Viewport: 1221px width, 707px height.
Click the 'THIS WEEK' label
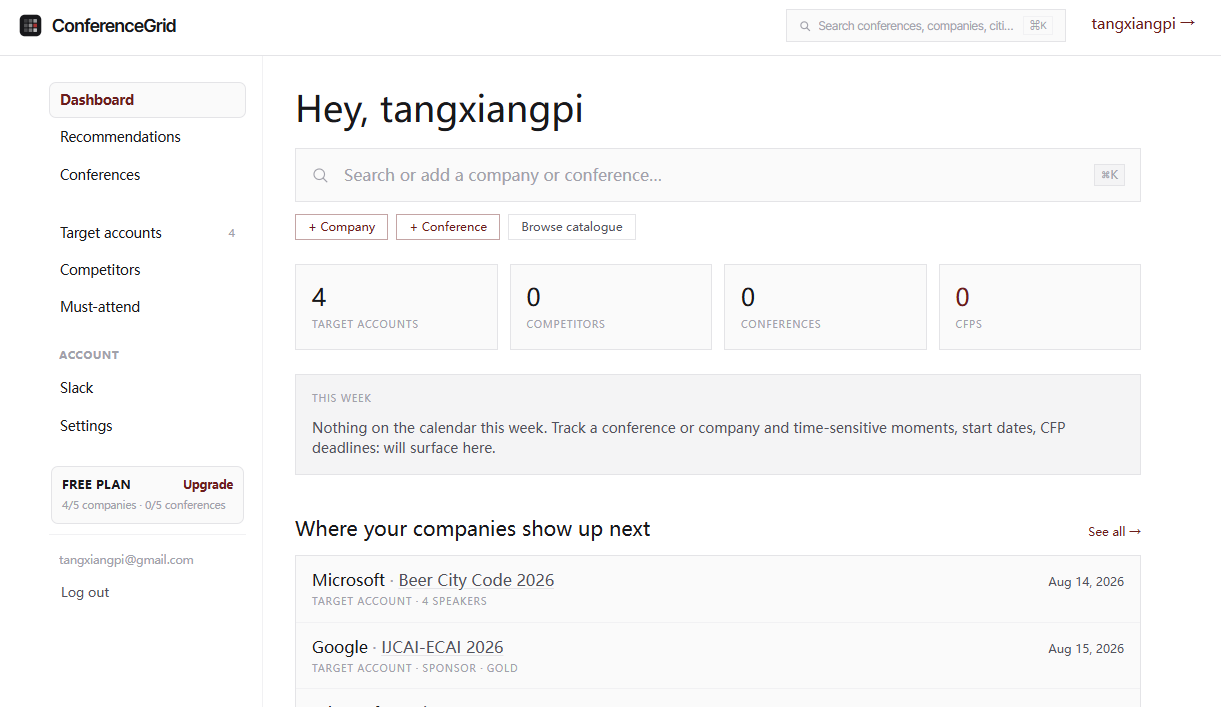point(342,398)
